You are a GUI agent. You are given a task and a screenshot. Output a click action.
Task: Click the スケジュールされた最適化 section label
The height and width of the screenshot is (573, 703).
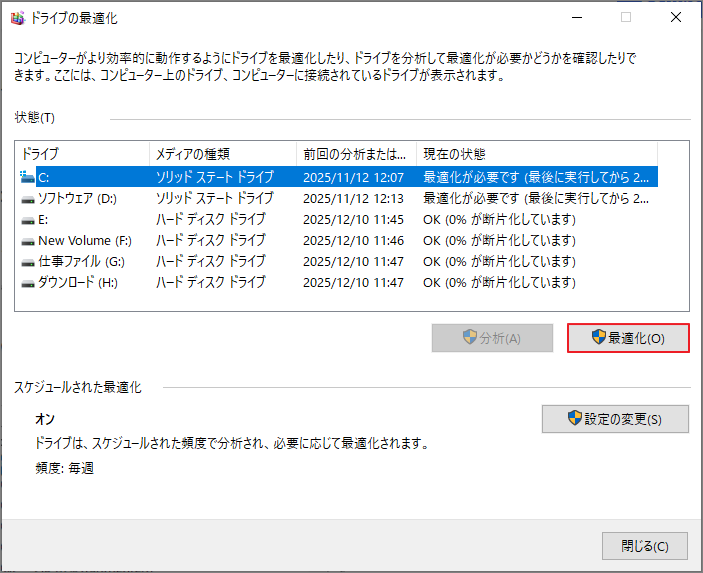[x=78, y=387]
